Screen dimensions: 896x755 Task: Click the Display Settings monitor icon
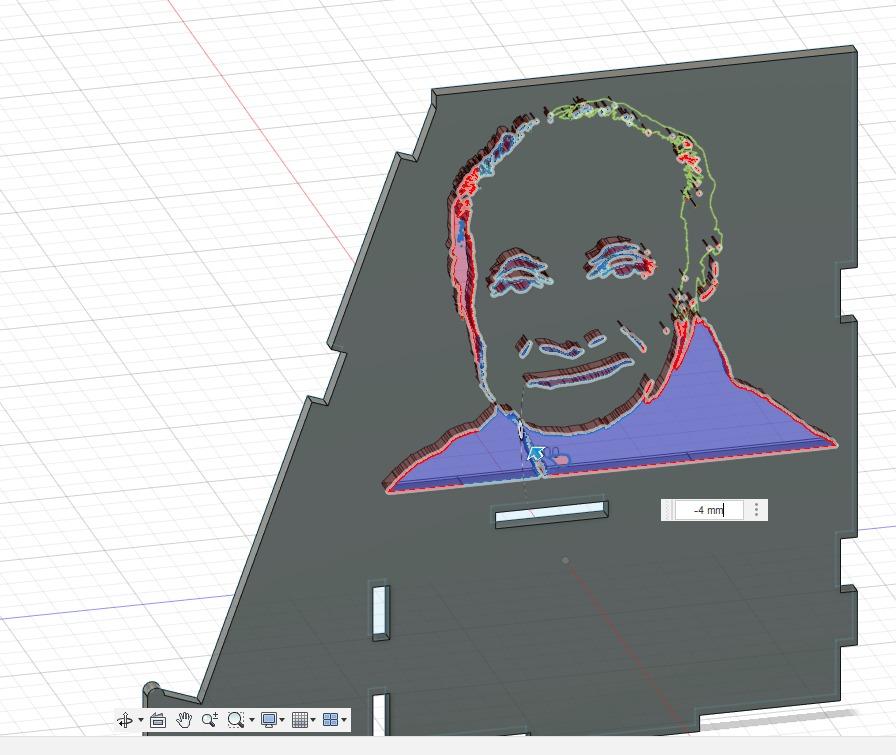point(269,720)
